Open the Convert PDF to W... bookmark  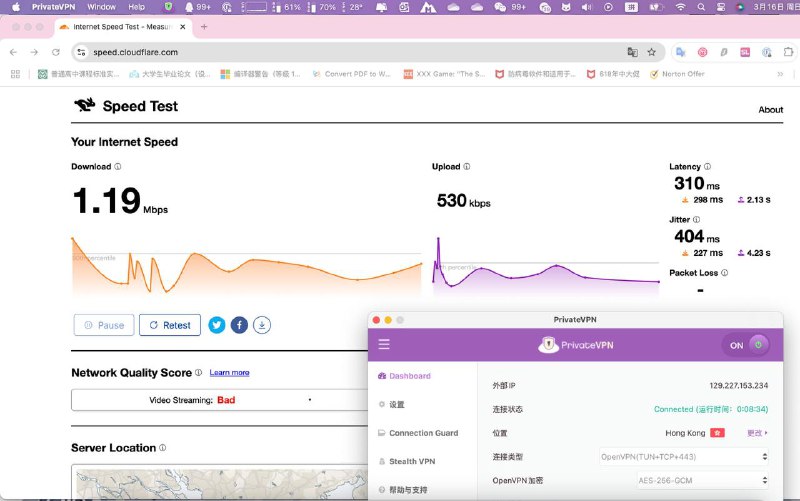pos(352,74)
